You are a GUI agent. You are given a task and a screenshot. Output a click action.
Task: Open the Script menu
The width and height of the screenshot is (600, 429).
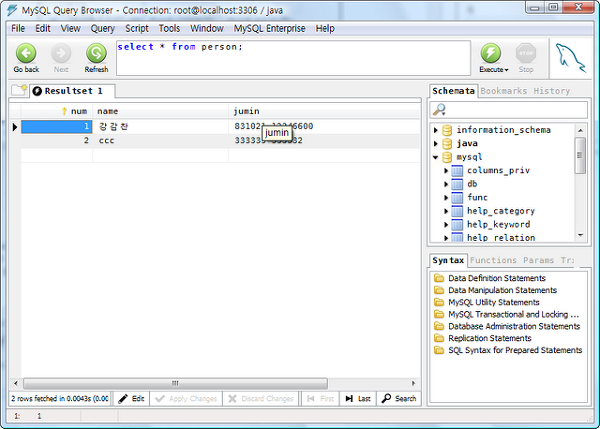[137, 29]
